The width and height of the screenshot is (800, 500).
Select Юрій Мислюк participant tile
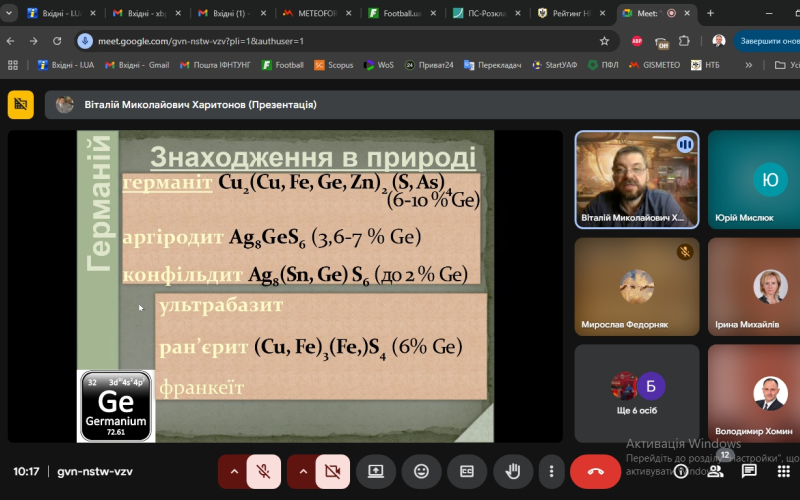[x=754, y=180]
